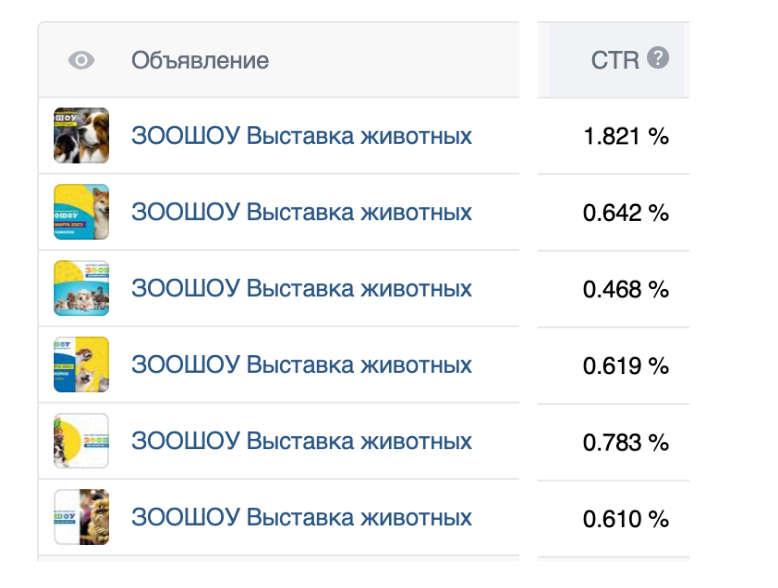Viewport: 778px width, 588px height.
Task: Open the ЗООШОУ ad link with 0.642 % CTR
Action: [x=301, y=212]
